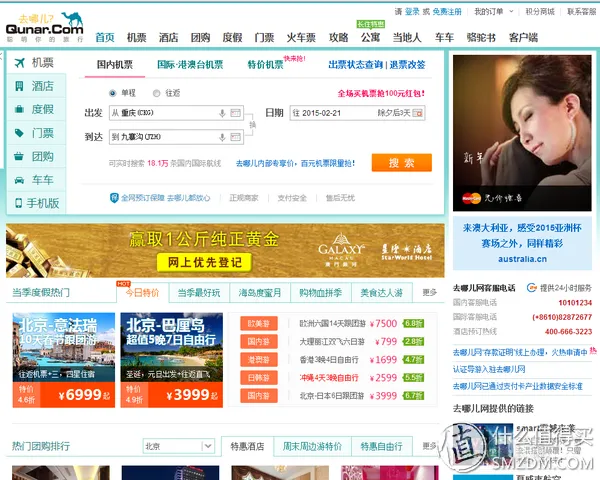Click the suitcase icon beside 度假
600x480 pixels.
coord(19,109)
